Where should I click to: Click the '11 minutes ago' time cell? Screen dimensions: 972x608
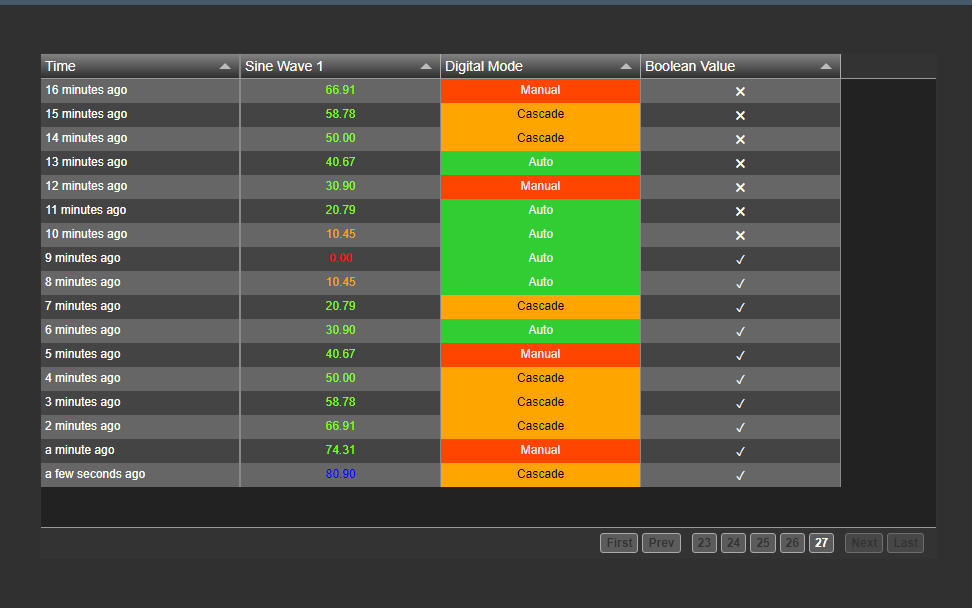coord(141,211)
